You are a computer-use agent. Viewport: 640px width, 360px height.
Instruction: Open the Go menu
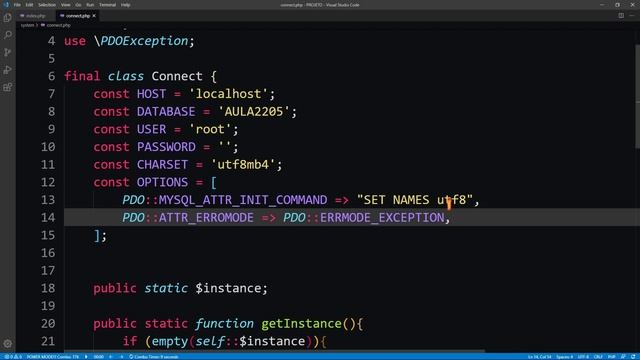[x=78, y=5]
